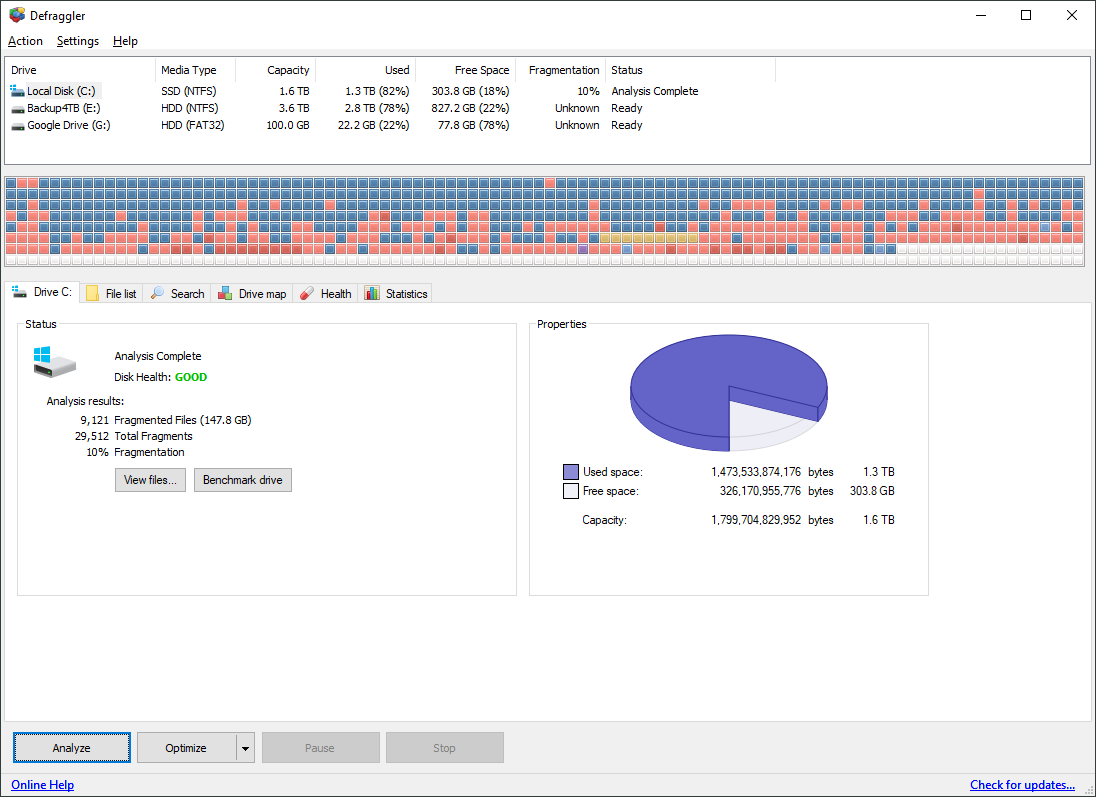Viewport: 1096px width, 797px height.
Task: Expand the Optimize dropdown arrow
Action: [245, 748]
